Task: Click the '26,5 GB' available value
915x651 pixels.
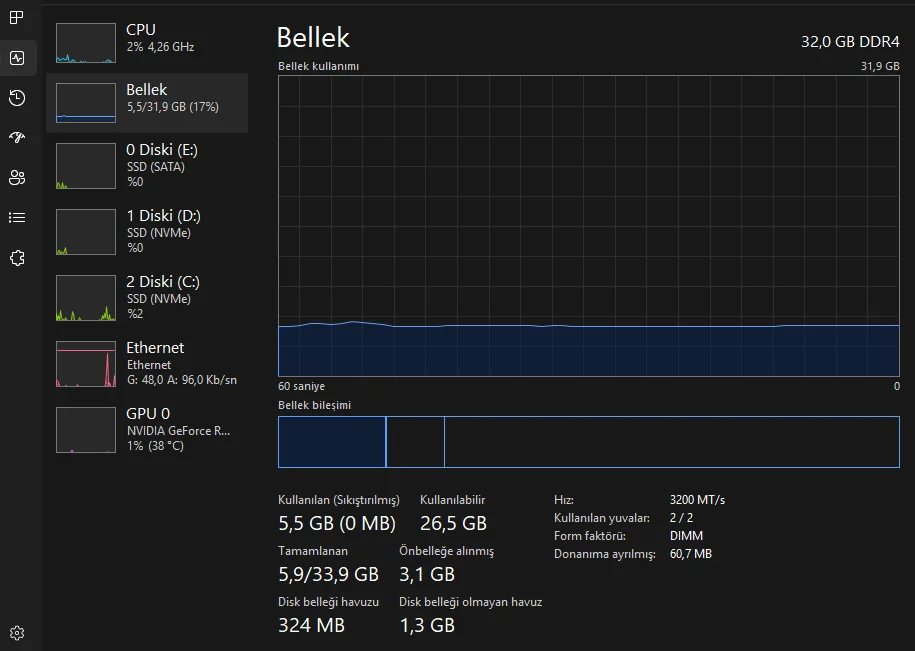Action: click(453, 523)
